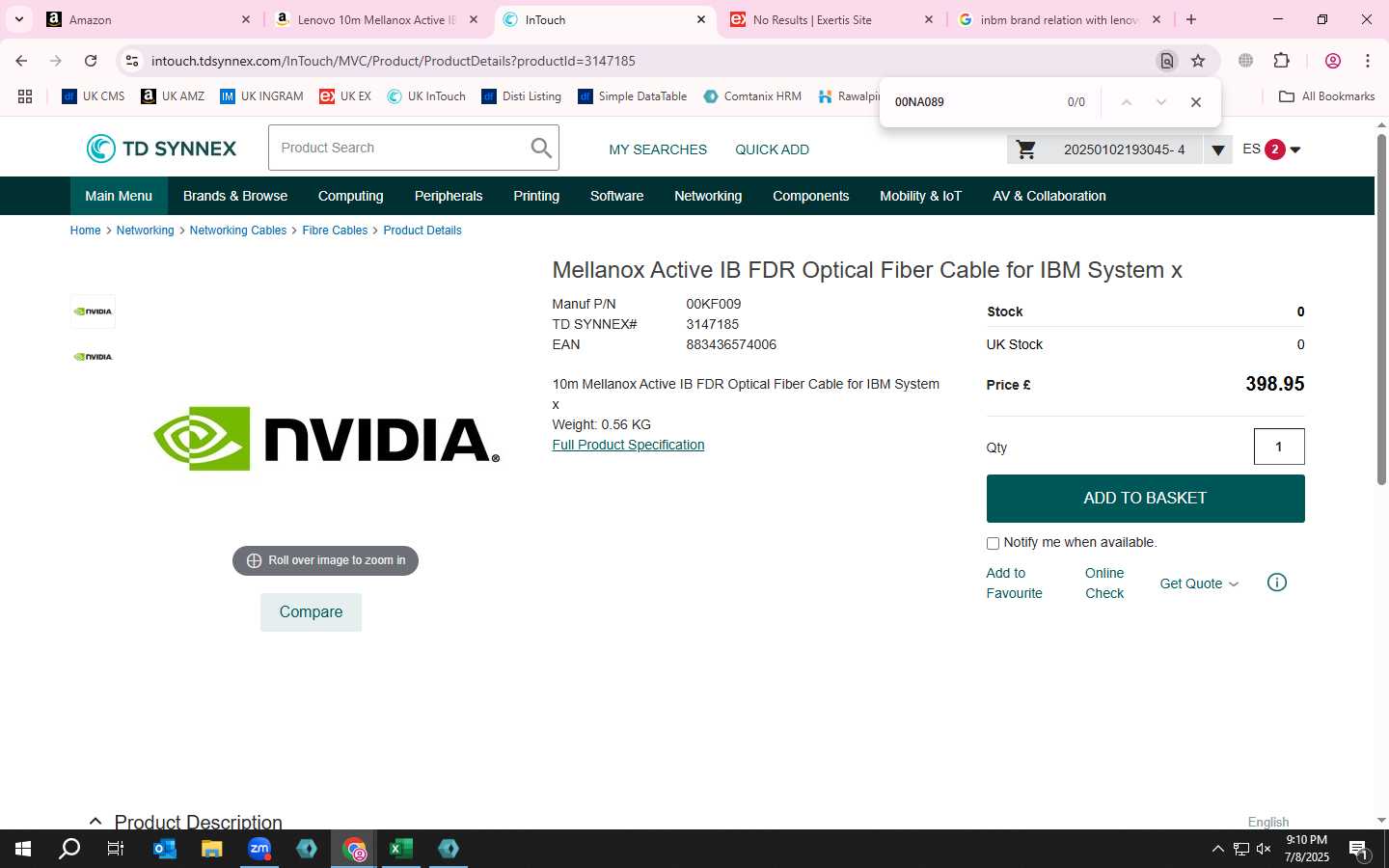
Task: Open the shopping basket cart icon
Action: (1026, 149)
